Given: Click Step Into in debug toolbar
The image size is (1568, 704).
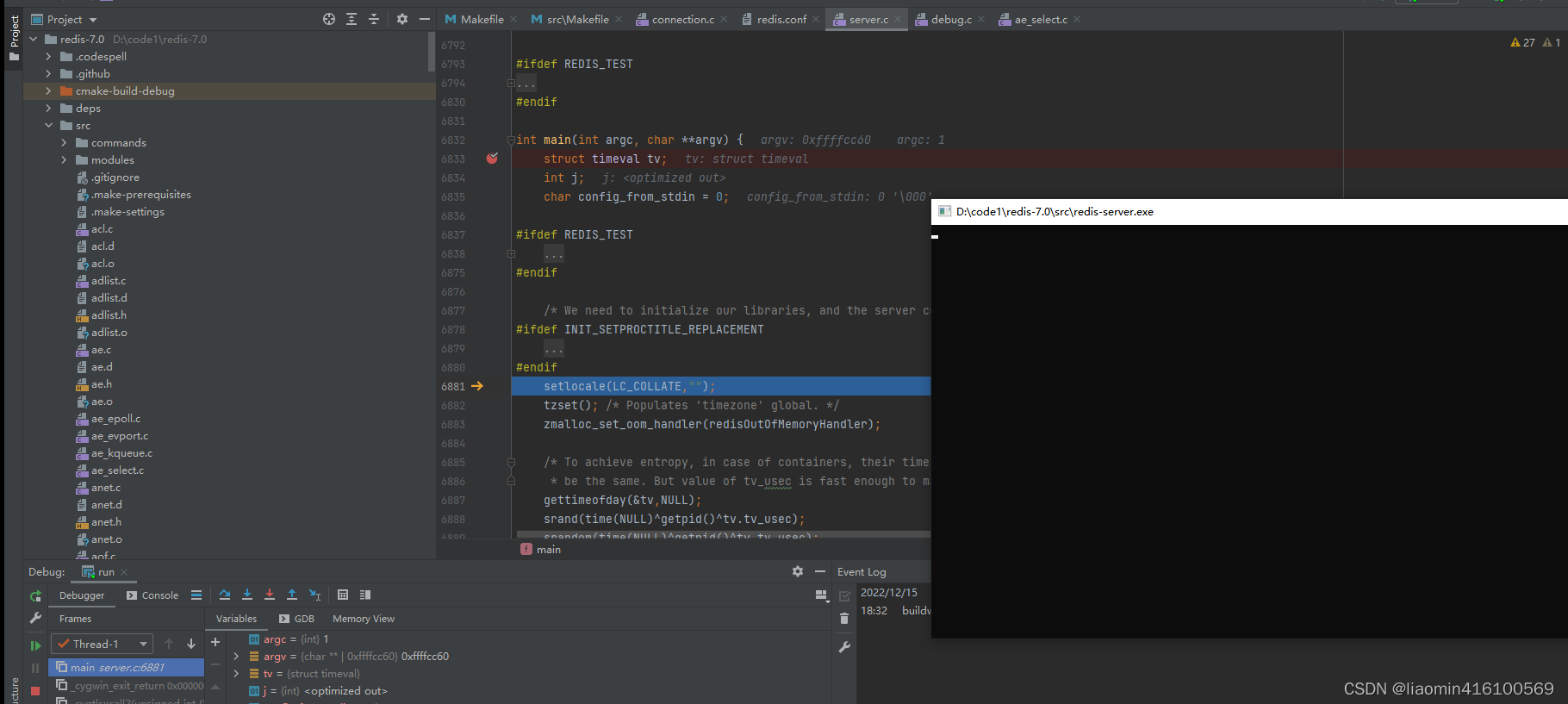Looking at the screenshot, I should point(247,595).
